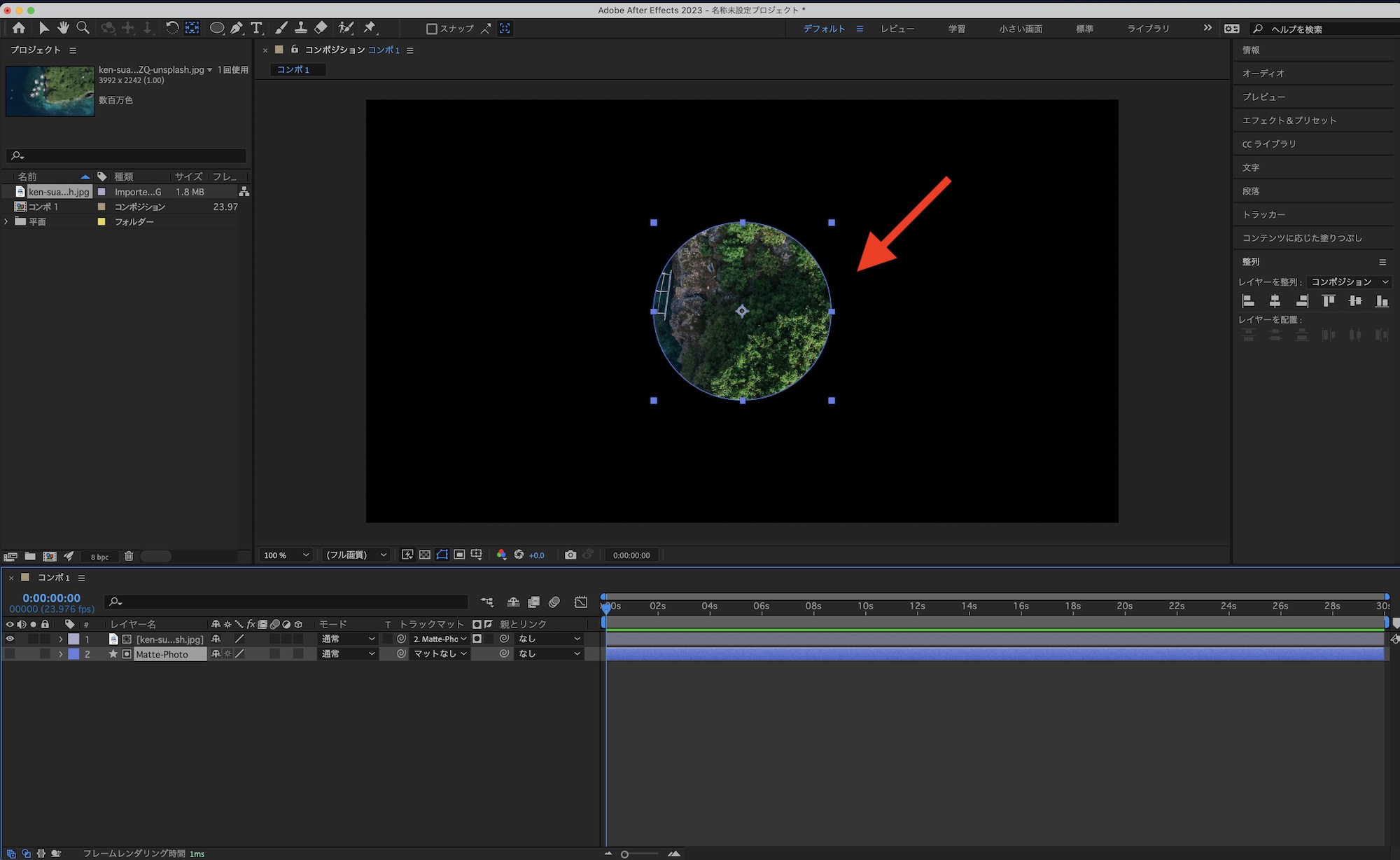Choose the Ellipse shape tool
Screen dimensions: 1400x860
click(217, 28)
